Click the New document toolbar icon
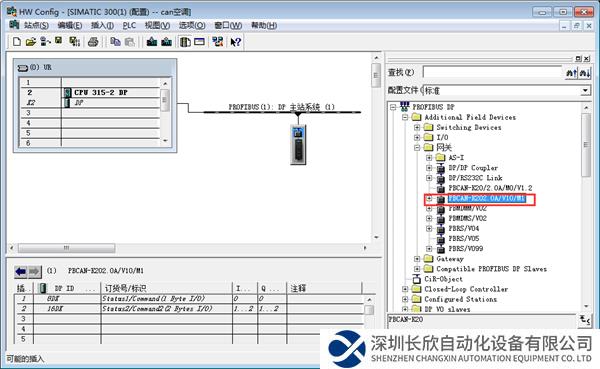Viewport: 600px width, 369px height. pos(17,42)
